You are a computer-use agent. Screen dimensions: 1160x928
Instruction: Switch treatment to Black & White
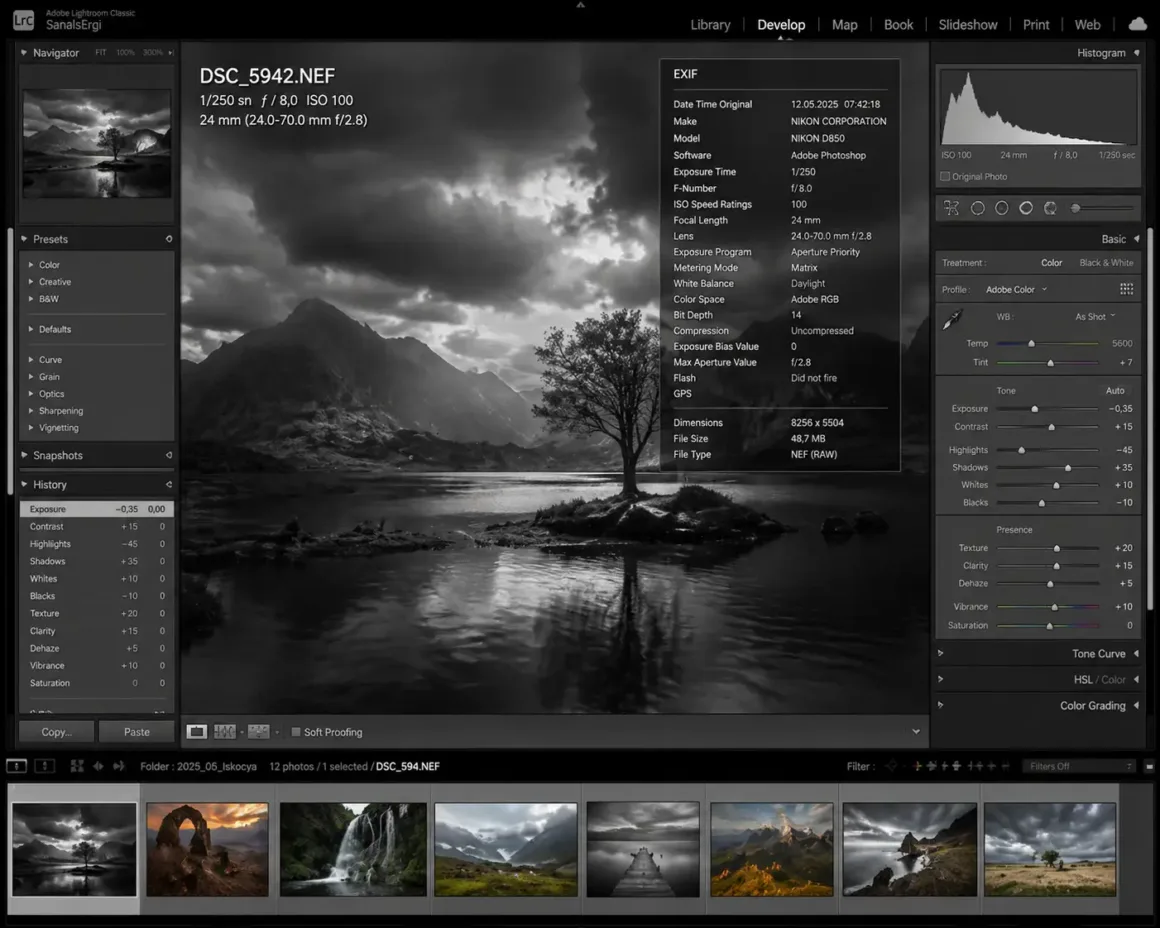click(1106, 263)
